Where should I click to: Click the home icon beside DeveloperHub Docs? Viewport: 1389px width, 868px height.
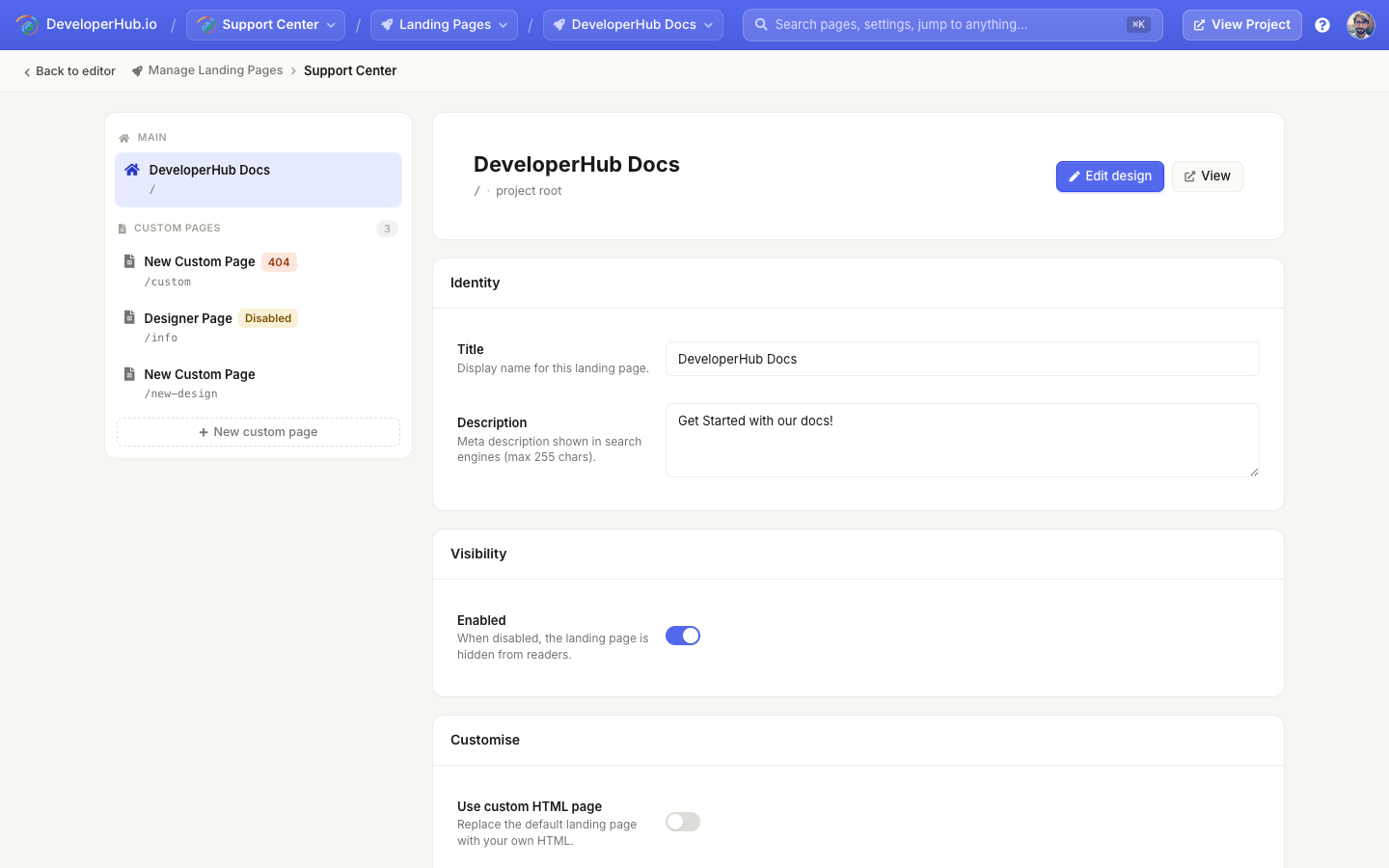pyautogui.click(x=132, y=170)
